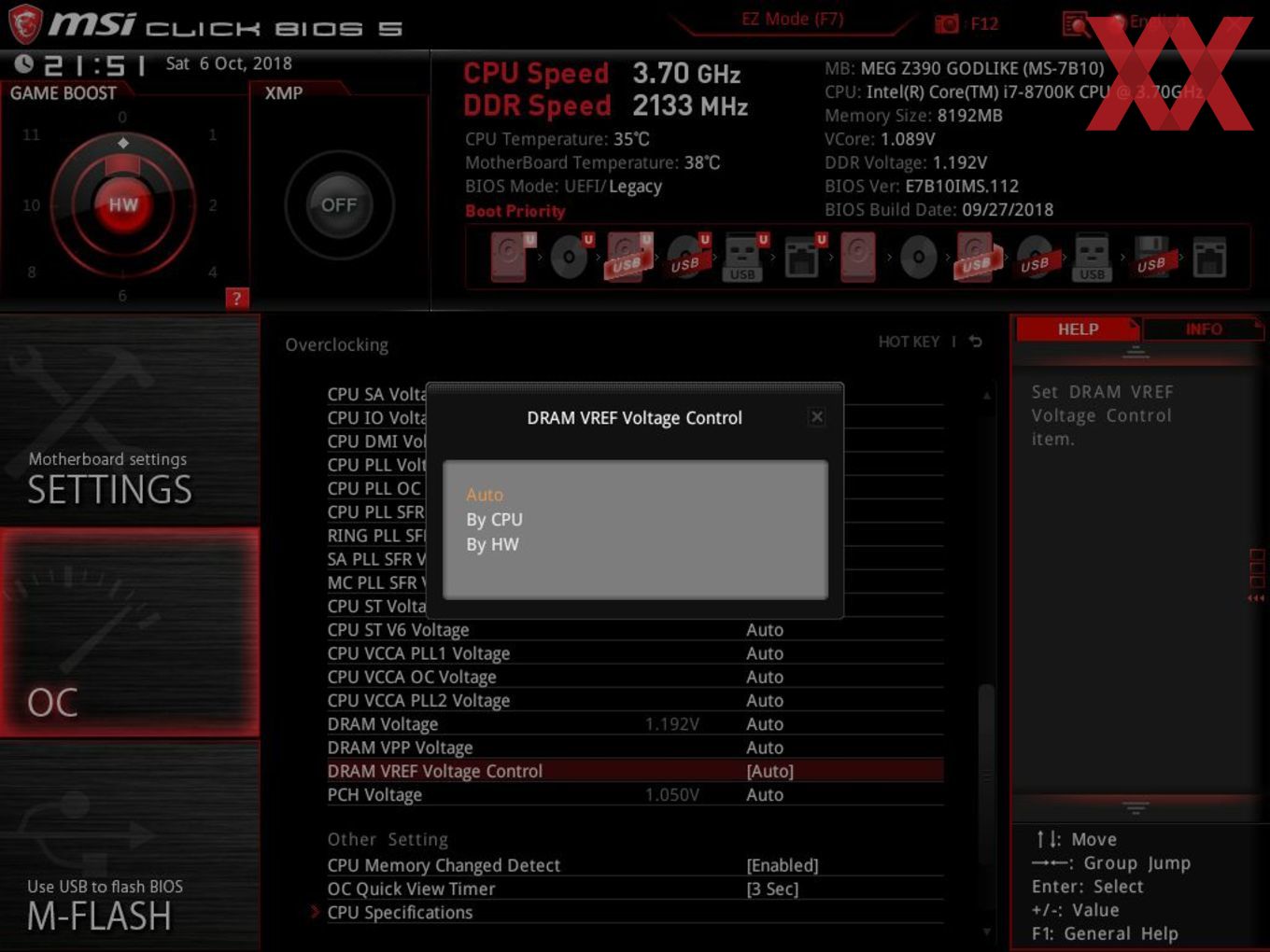This screenshot has height=952, width=1270.
Task: Open CPU ST V6 Voltage Auto value
Action: click(x=765, y=630)
